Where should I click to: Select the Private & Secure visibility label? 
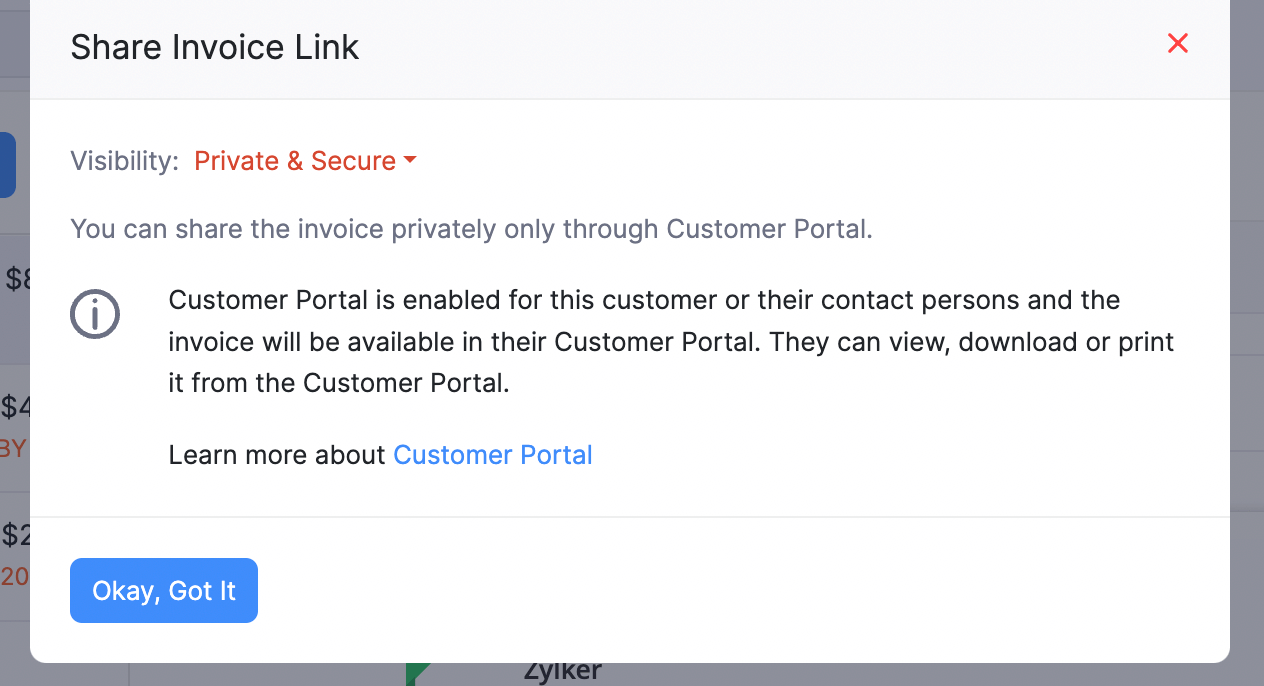pos(295,161)
